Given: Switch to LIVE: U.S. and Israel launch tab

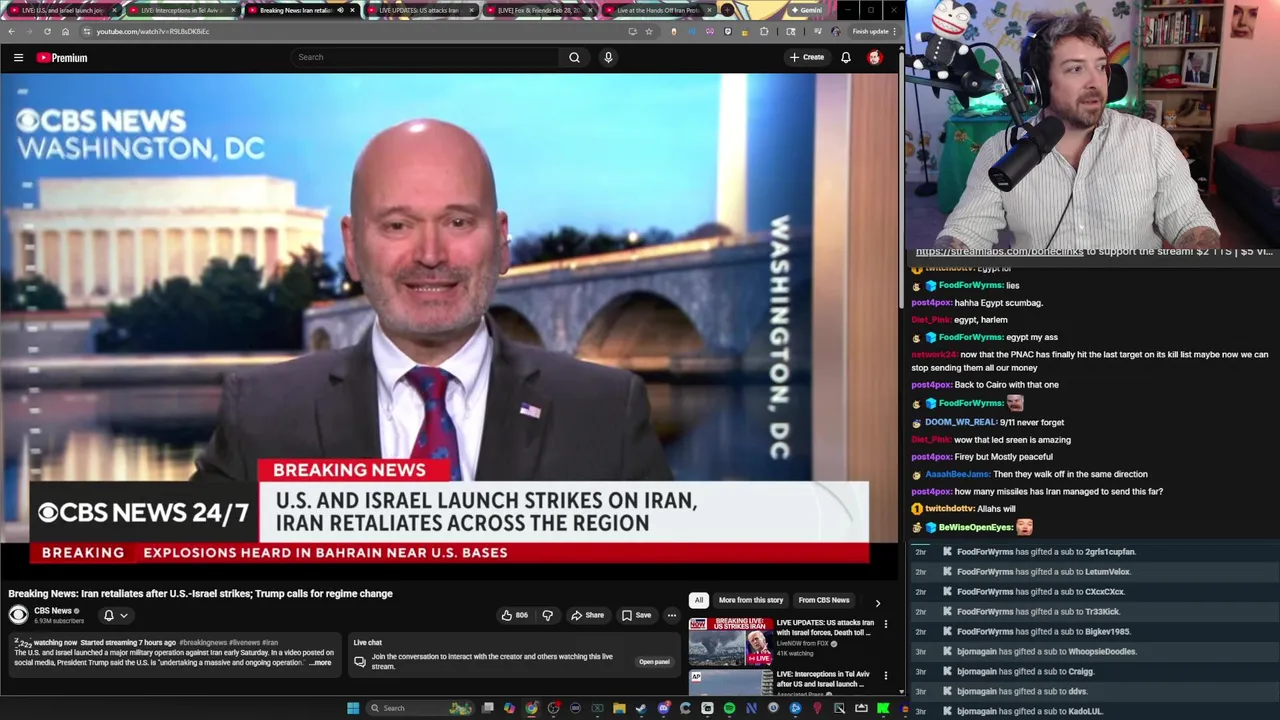Looking at the screenshot, I should [x=62, y=10].
